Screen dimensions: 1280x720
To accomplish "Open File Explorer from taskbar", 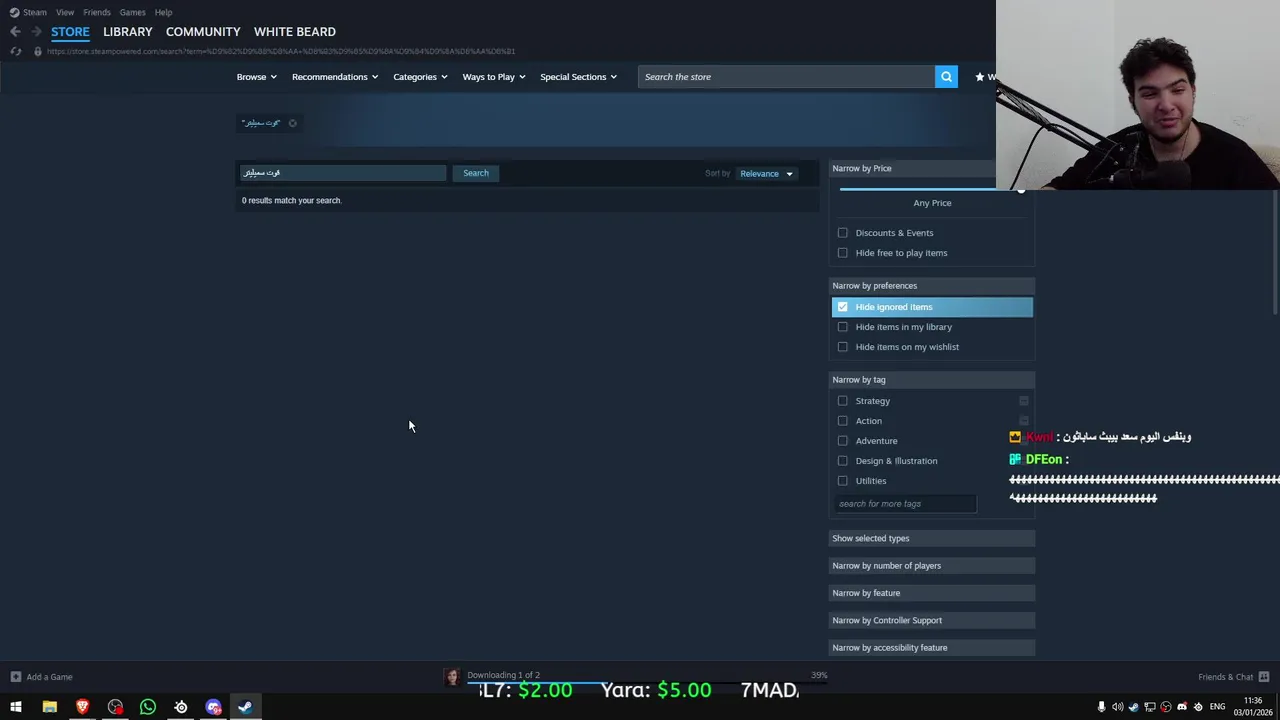I will point(49,707).
